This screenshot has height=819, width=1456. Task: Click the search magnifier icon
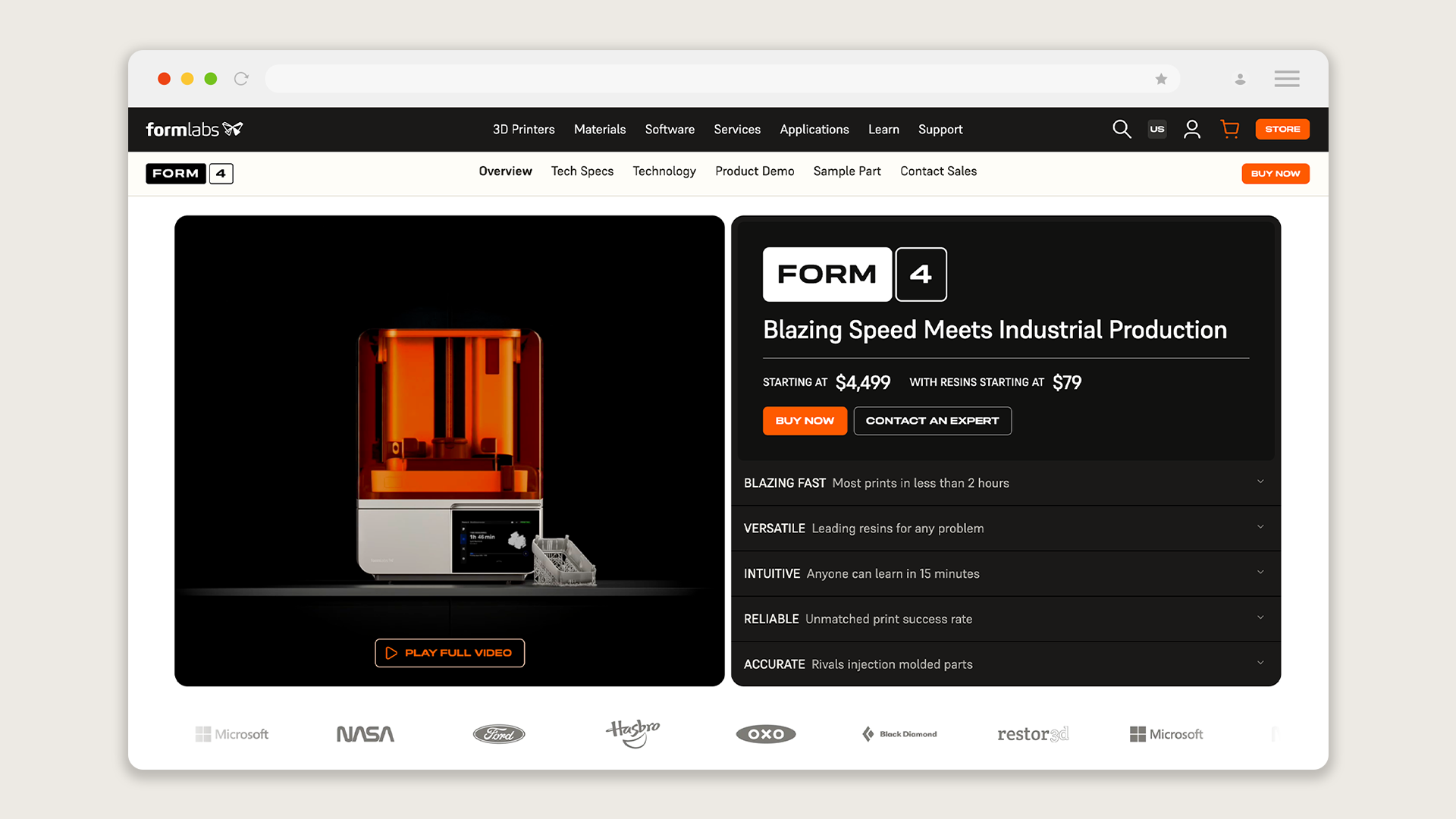(x=1122, y=129)
